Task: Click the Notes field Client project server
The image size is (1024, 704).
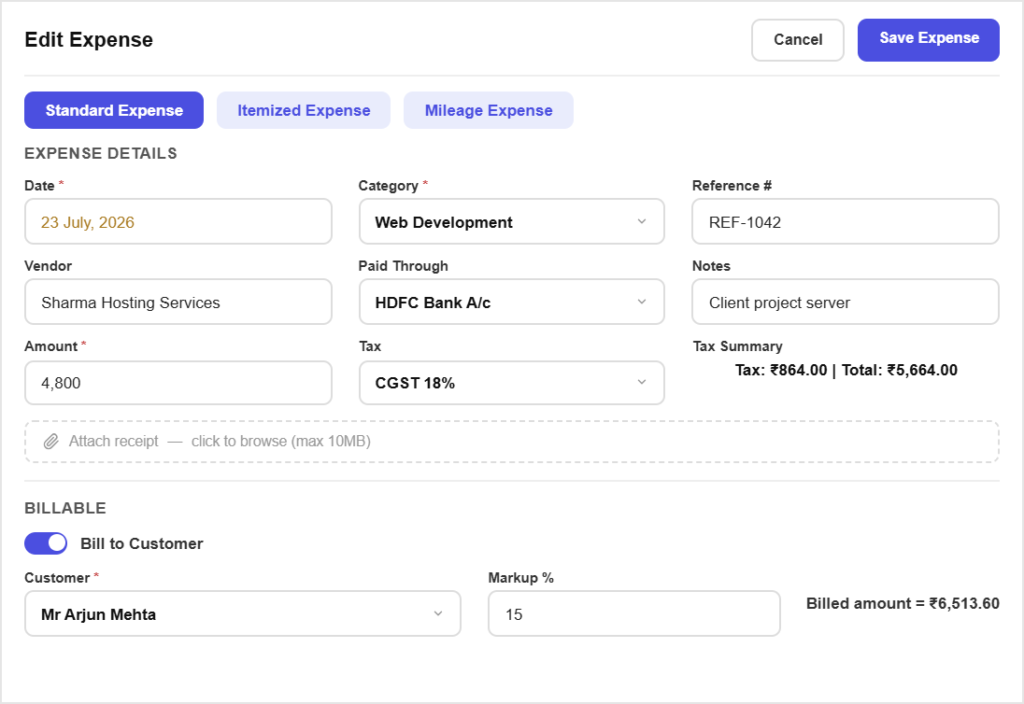Action: 845,302
